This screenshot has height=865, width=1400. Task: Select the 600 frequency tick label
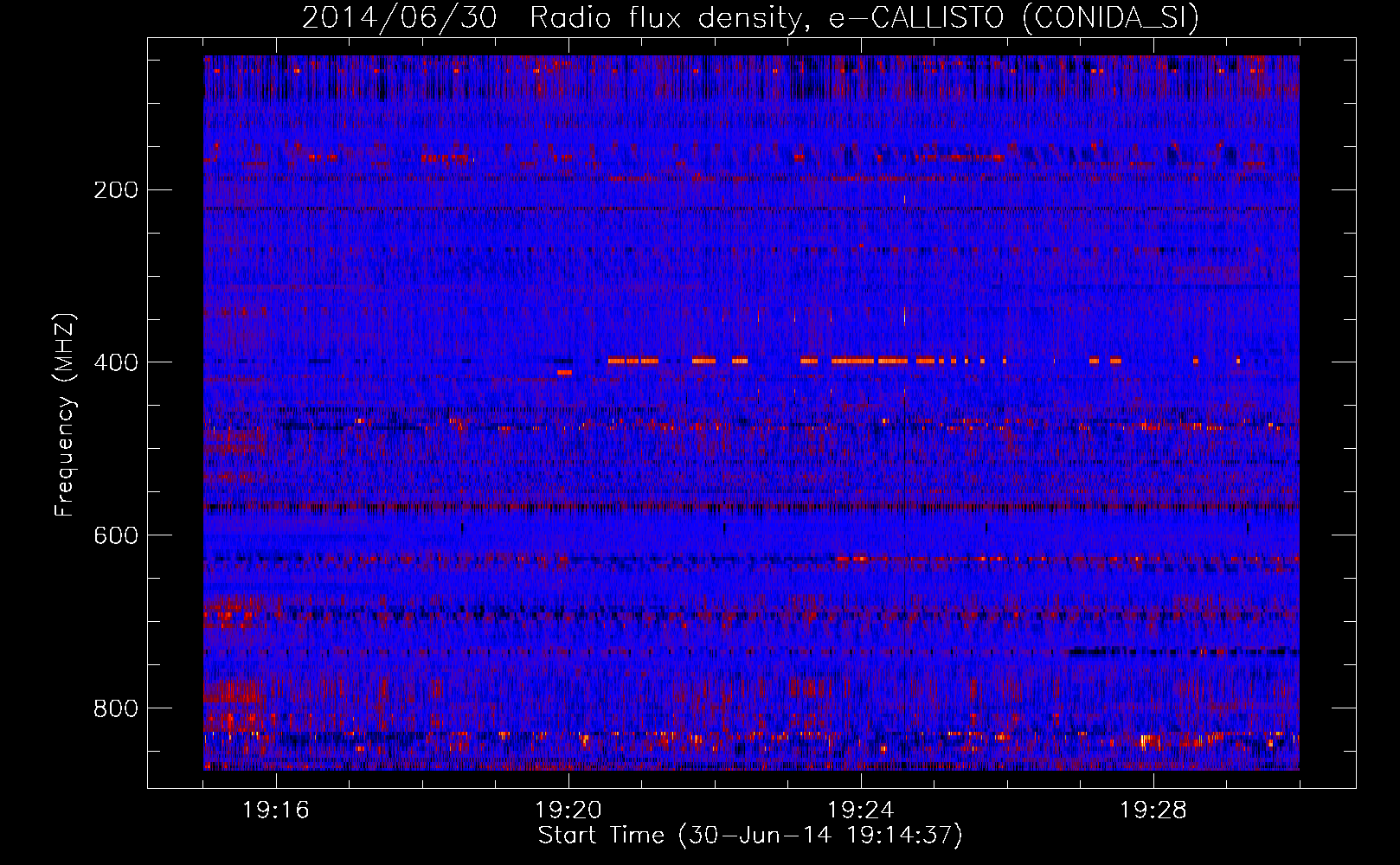pos(115,535)
